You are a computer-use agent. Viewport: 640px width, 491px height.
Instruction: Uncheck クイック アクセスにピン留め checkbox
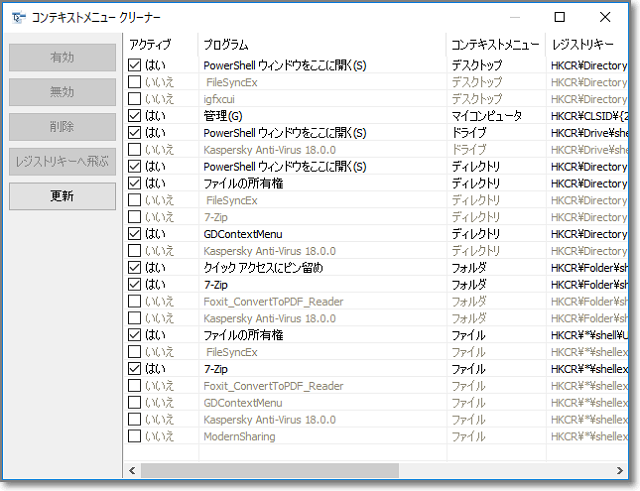click(x=135, y=268)
